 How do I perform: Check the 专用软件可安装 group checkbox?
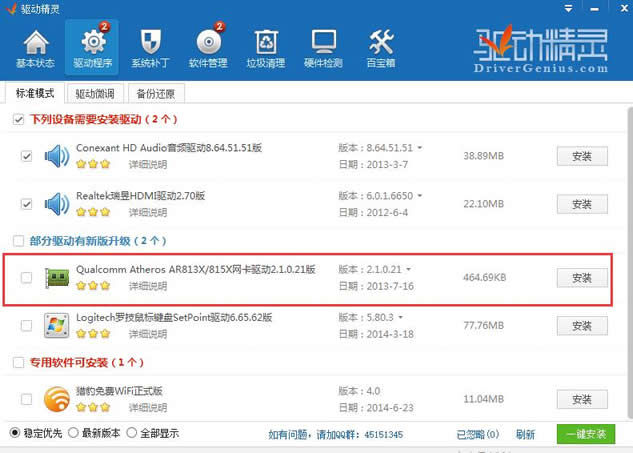tap(18, 363)
